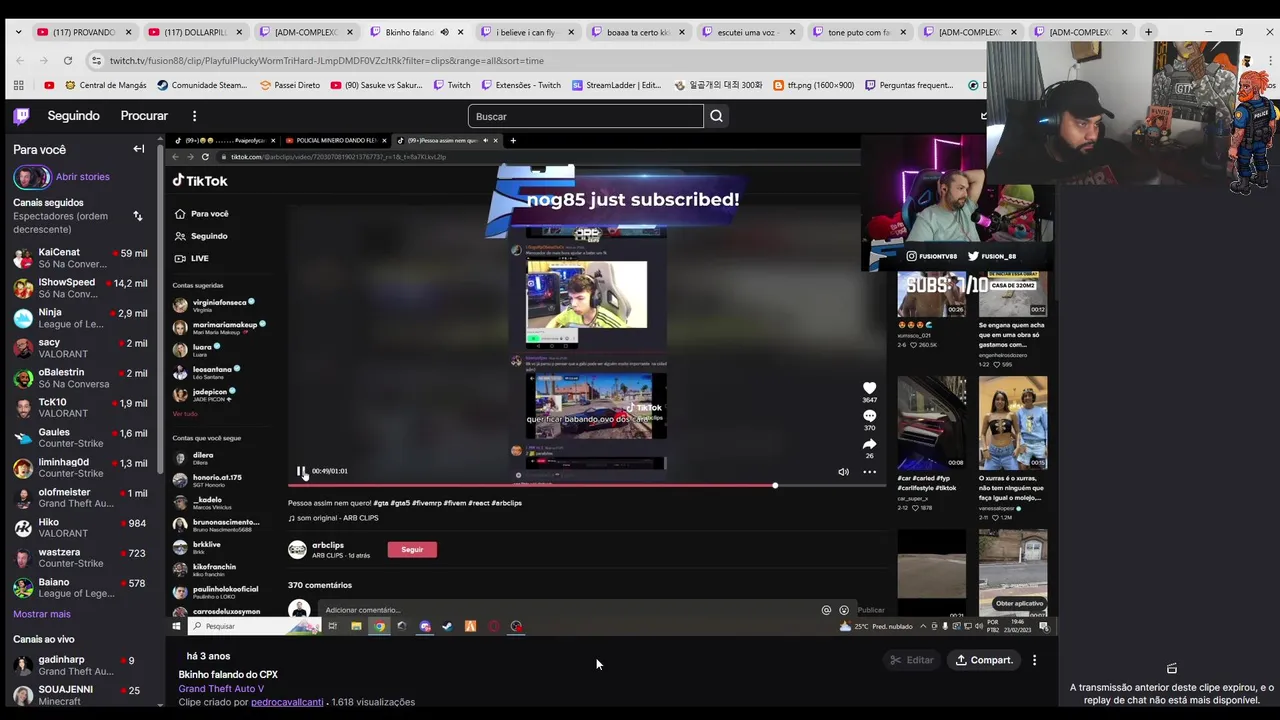This screenshot has height=720, width=1280.
Task: Click the sidebar vertical scrollbar
Action: pos(161,310)
